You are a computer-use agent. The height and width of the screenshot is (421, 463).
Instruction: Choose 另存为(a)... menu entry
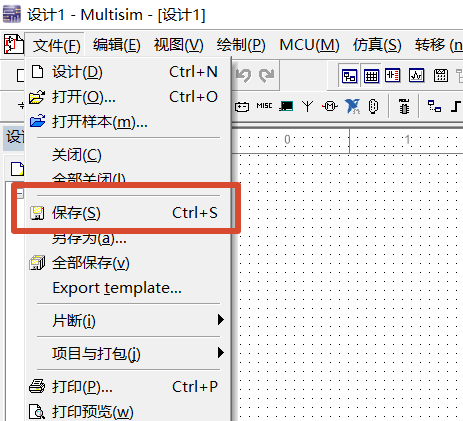tap(128, 239)
